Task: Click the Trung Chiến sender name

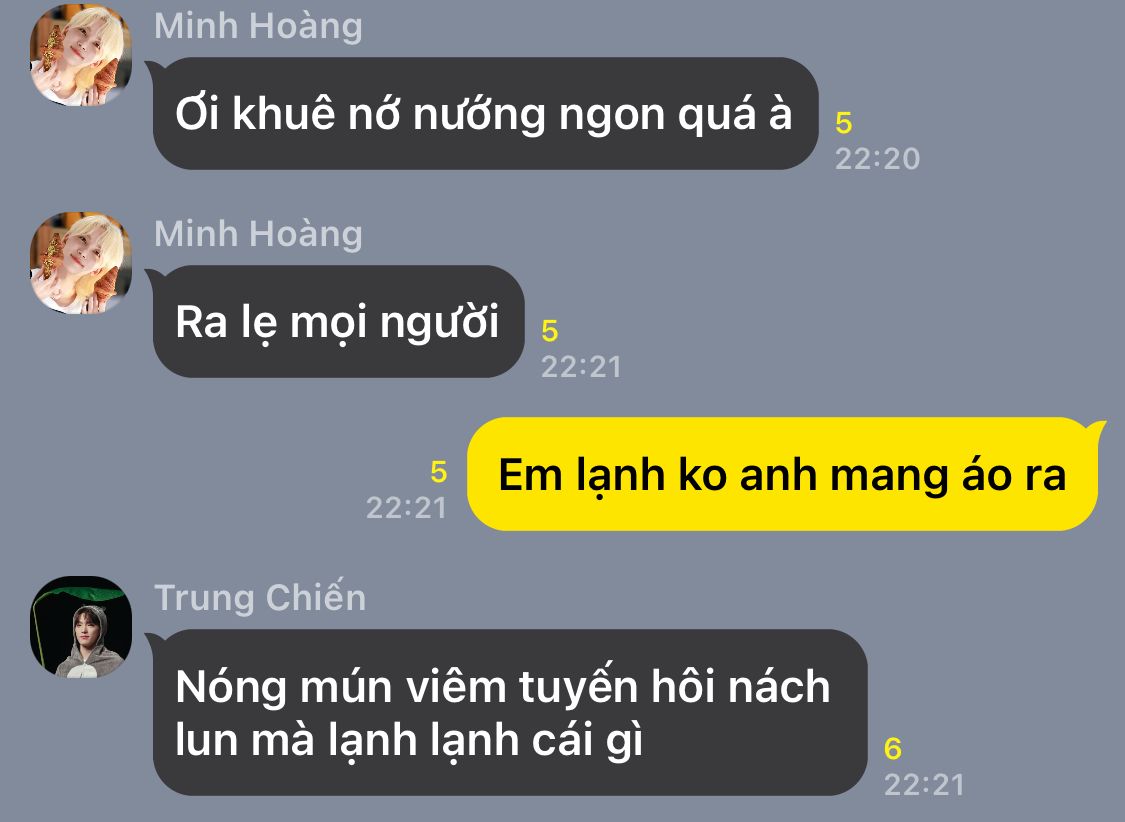Action: point(260,597)
